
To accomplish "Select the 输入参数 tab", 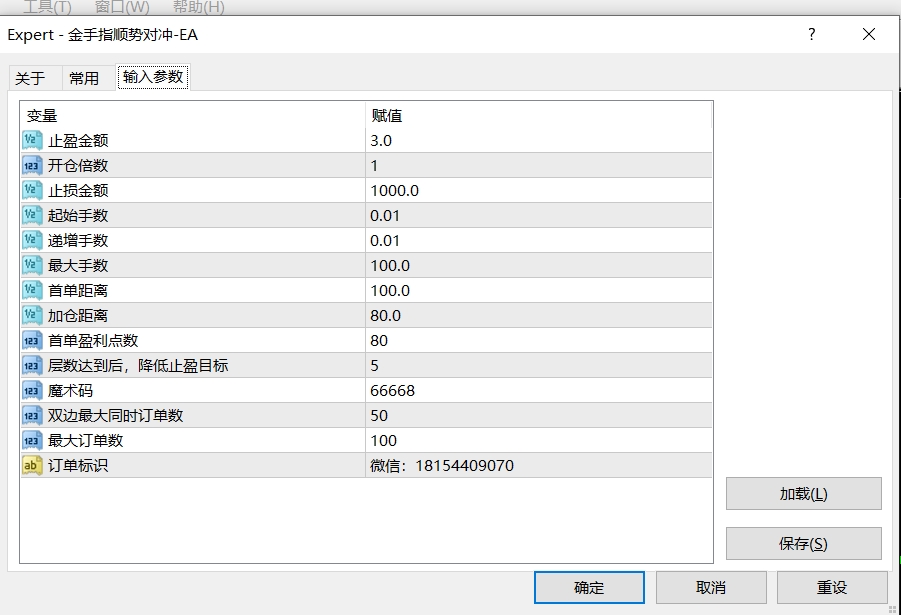I will coord(153,77).
